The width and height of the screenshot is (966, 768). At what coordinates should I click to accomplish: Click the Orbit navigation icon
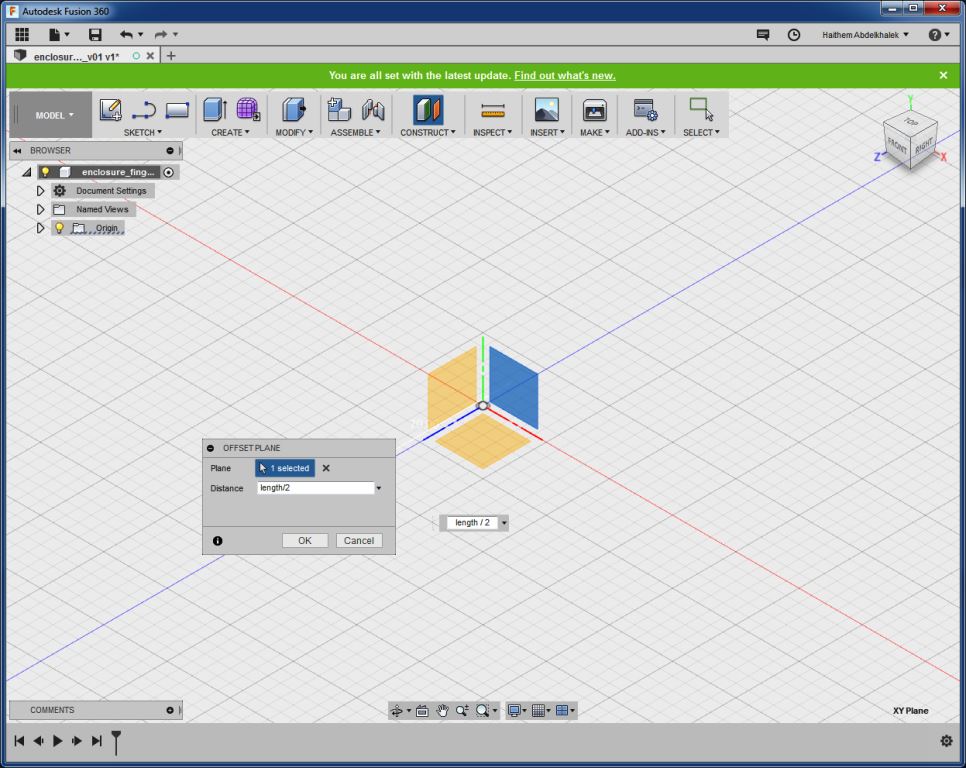point(397,711)
